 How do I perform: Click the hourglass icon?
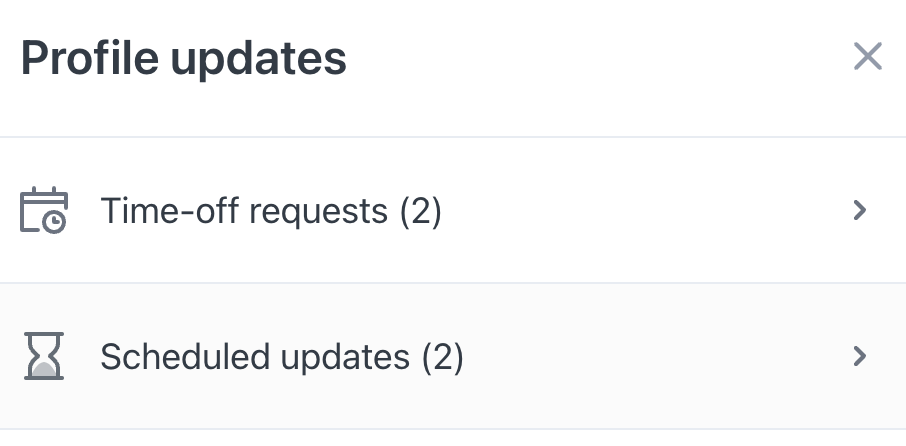[x=44, y=356]
